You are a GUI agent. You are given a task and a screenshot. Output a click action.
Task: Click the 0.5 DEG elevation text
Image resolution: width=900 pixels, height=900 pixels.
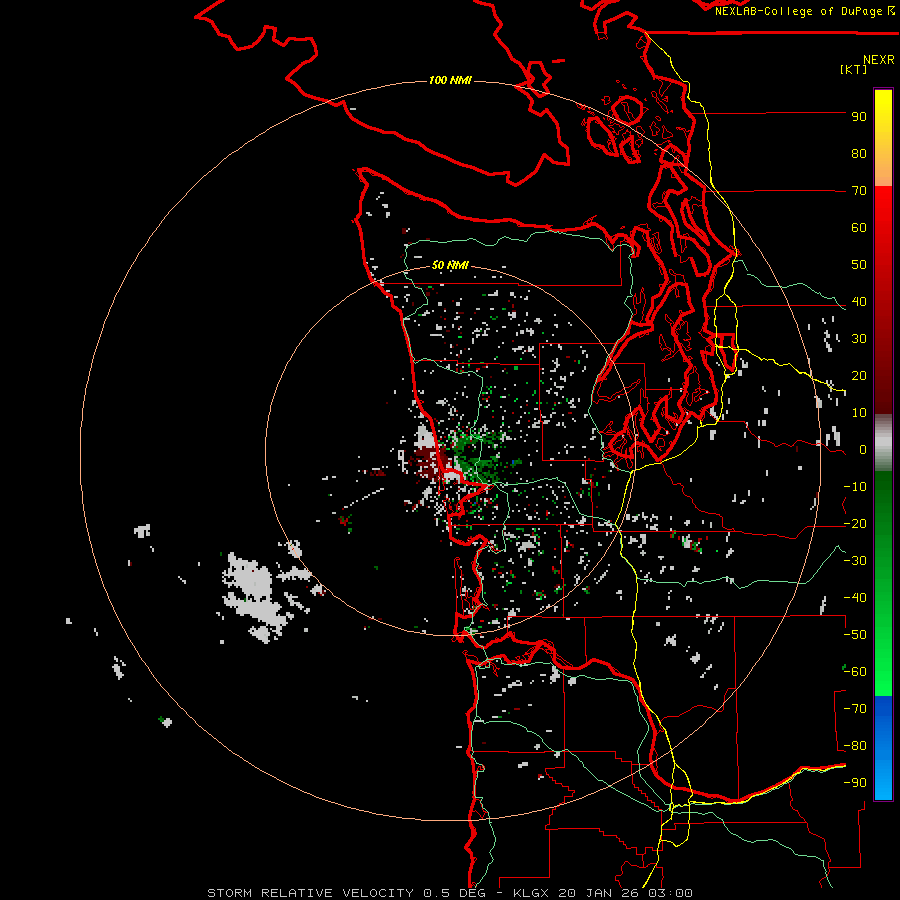point(454,893)
